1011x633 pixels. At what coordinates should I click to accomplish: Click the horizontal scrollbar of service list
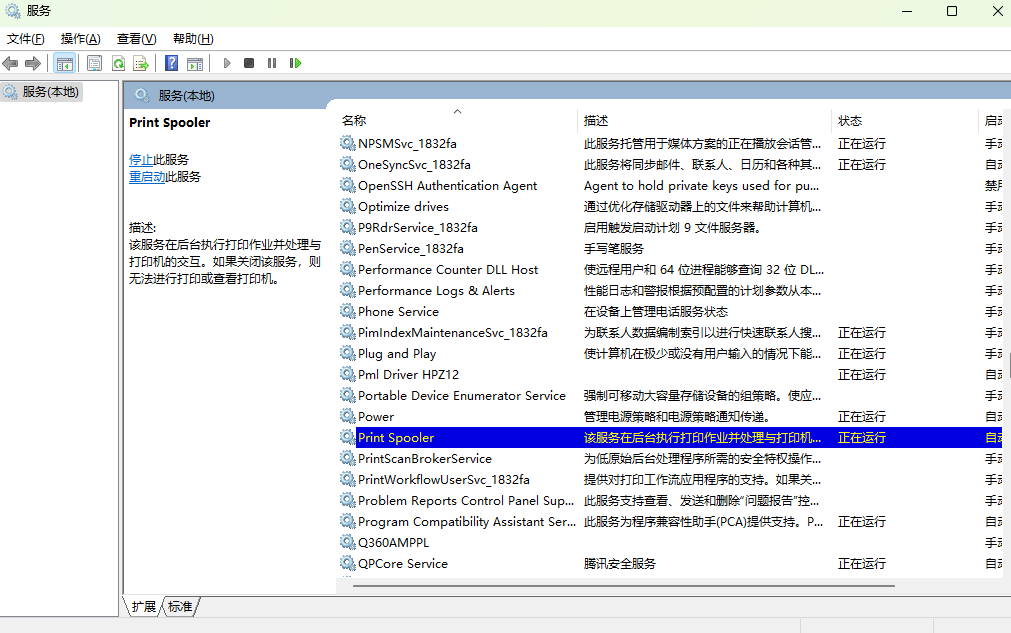point(623,586)
